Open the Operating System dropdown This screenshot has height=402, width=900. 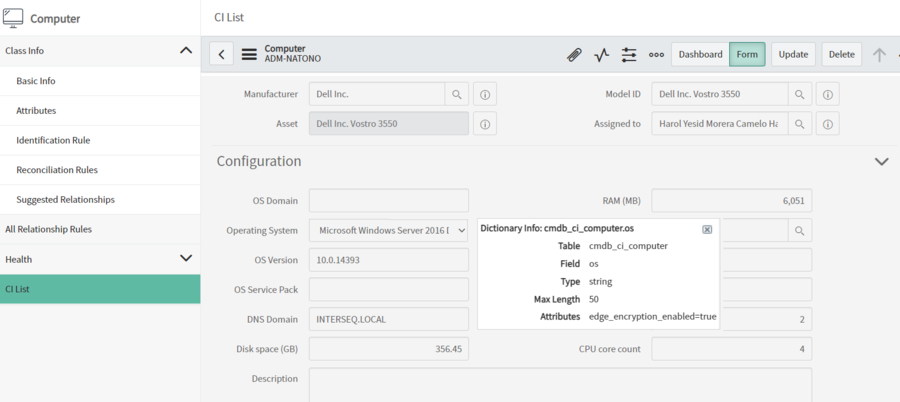click(x=389, y=231)
